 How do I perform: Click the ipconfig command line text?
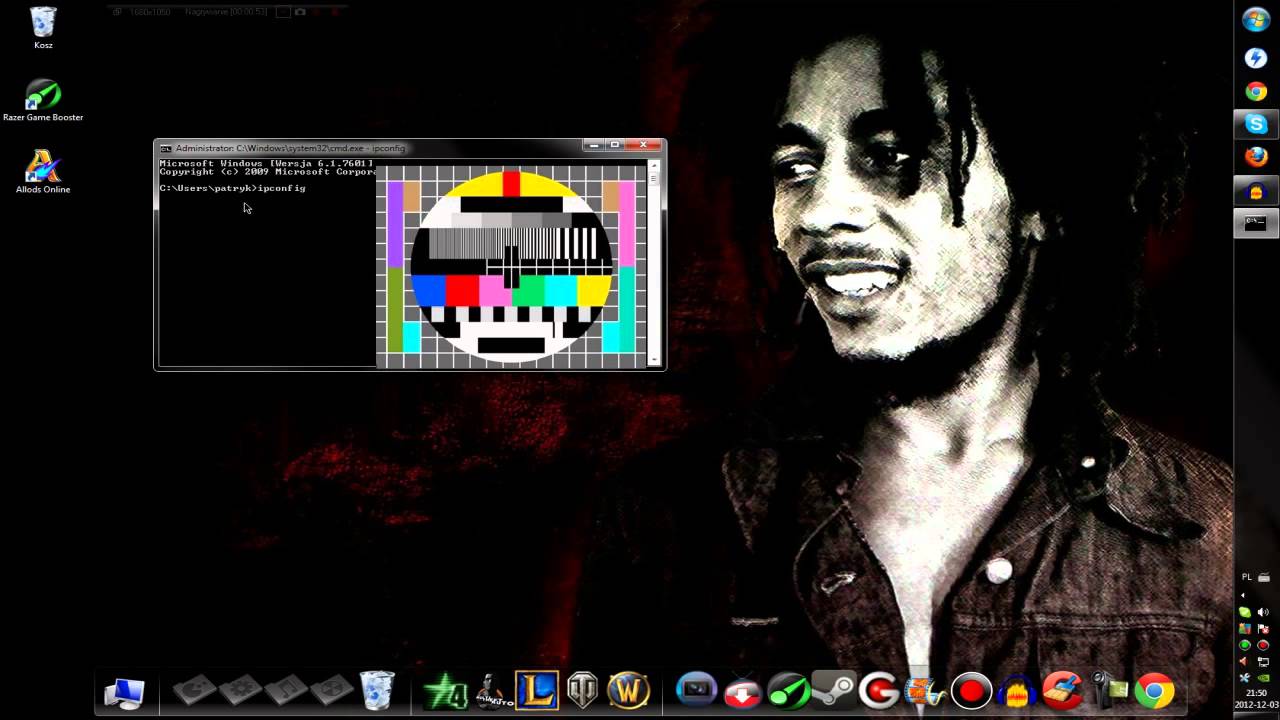(x=232, y=188)
